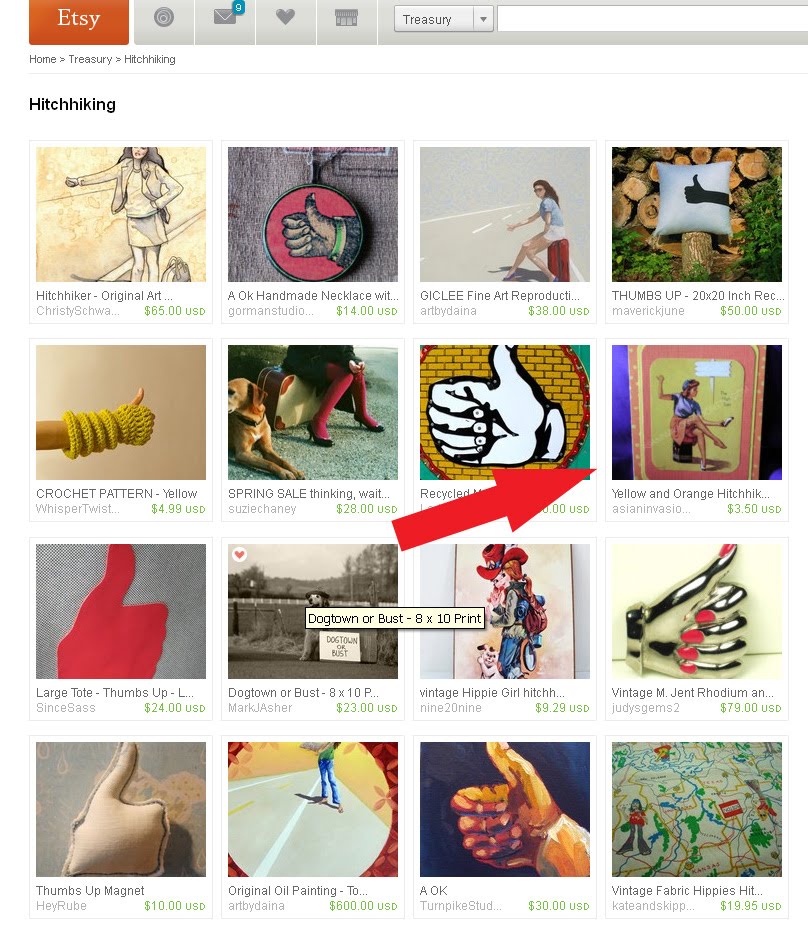
Task: Visit seller suziechaney shop link
Action: pos(262,509)
